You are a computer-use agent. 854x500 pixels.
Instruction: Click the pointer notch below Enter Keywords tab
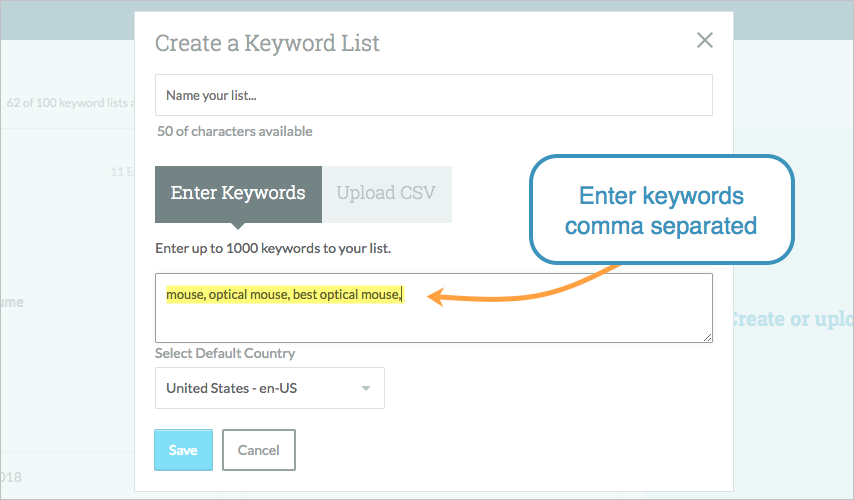[x=238, y=226]
